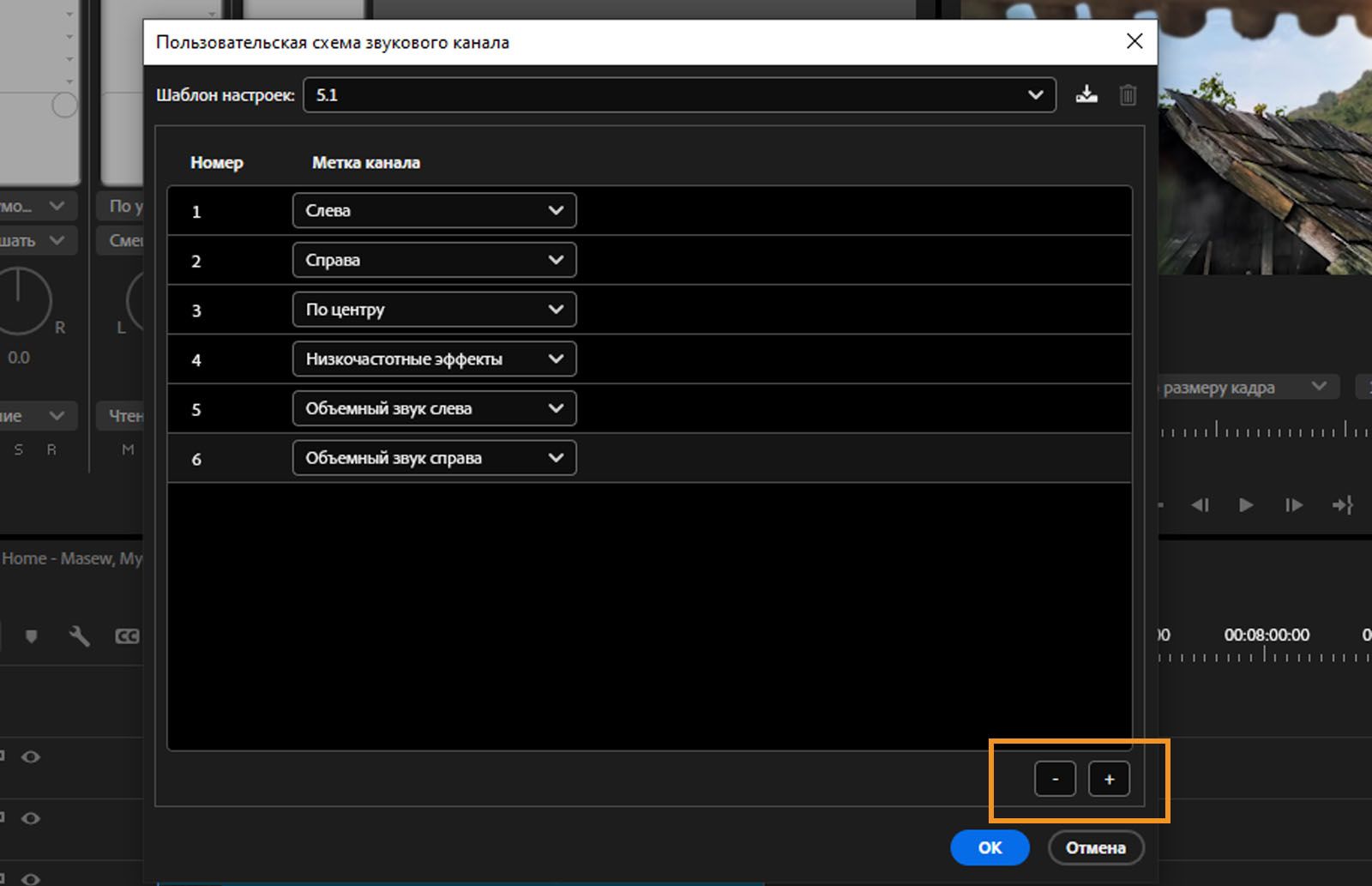Open the mixer dropdown ending in 'ие'
Screen dimensions: 1372x886
tap(39, 416)
